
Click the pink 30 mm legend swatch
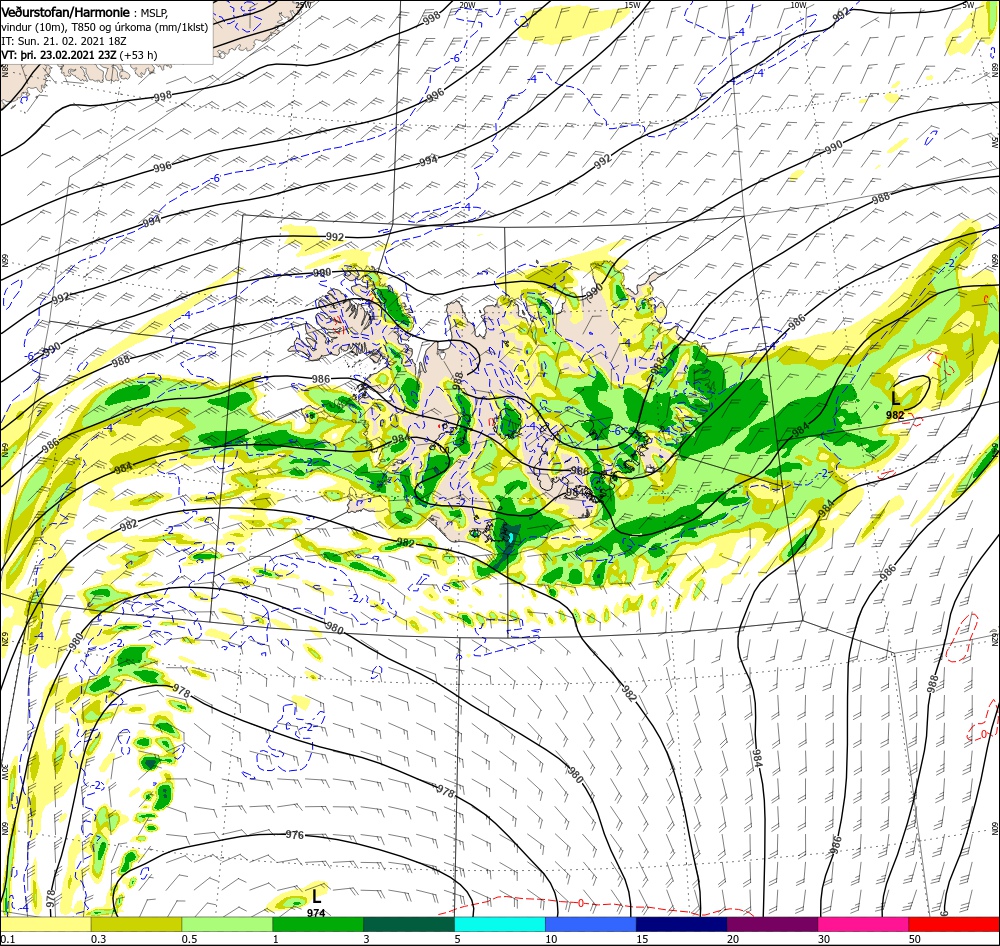[863, 924]
